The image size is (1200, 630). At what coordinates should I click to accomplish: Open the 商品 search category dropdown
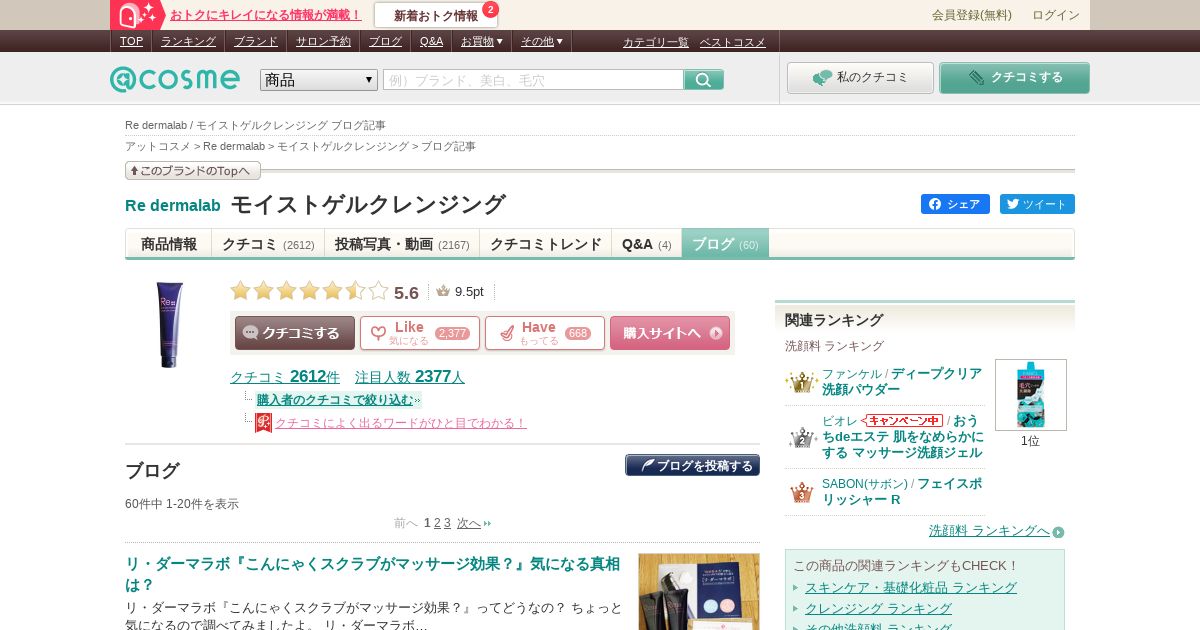click(x=319, y=80)
